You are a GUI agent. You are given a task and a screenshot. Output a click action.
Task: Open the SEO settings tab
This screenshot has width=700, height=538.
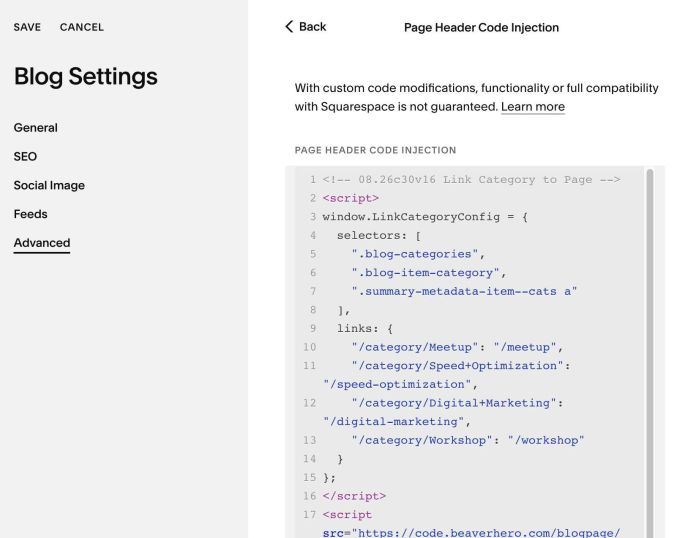pyautogui.click(x=25, y=156)
